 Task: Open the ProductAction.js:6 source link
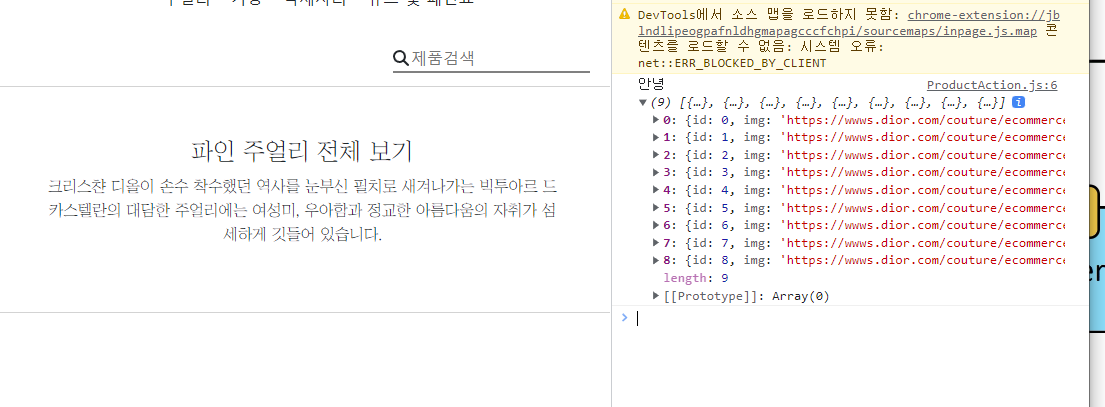point(992,85)
